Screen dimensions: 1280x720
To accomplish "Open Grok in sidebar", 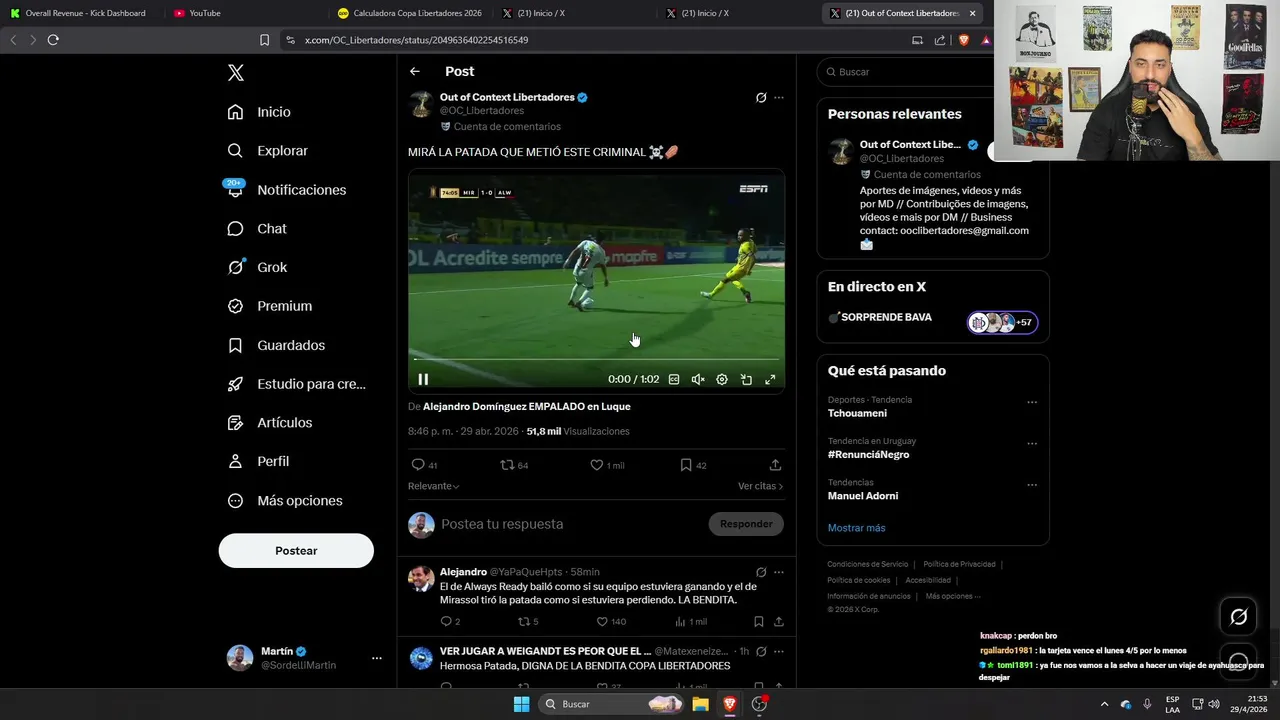I will pyautogui.click(x=257, y=267).
